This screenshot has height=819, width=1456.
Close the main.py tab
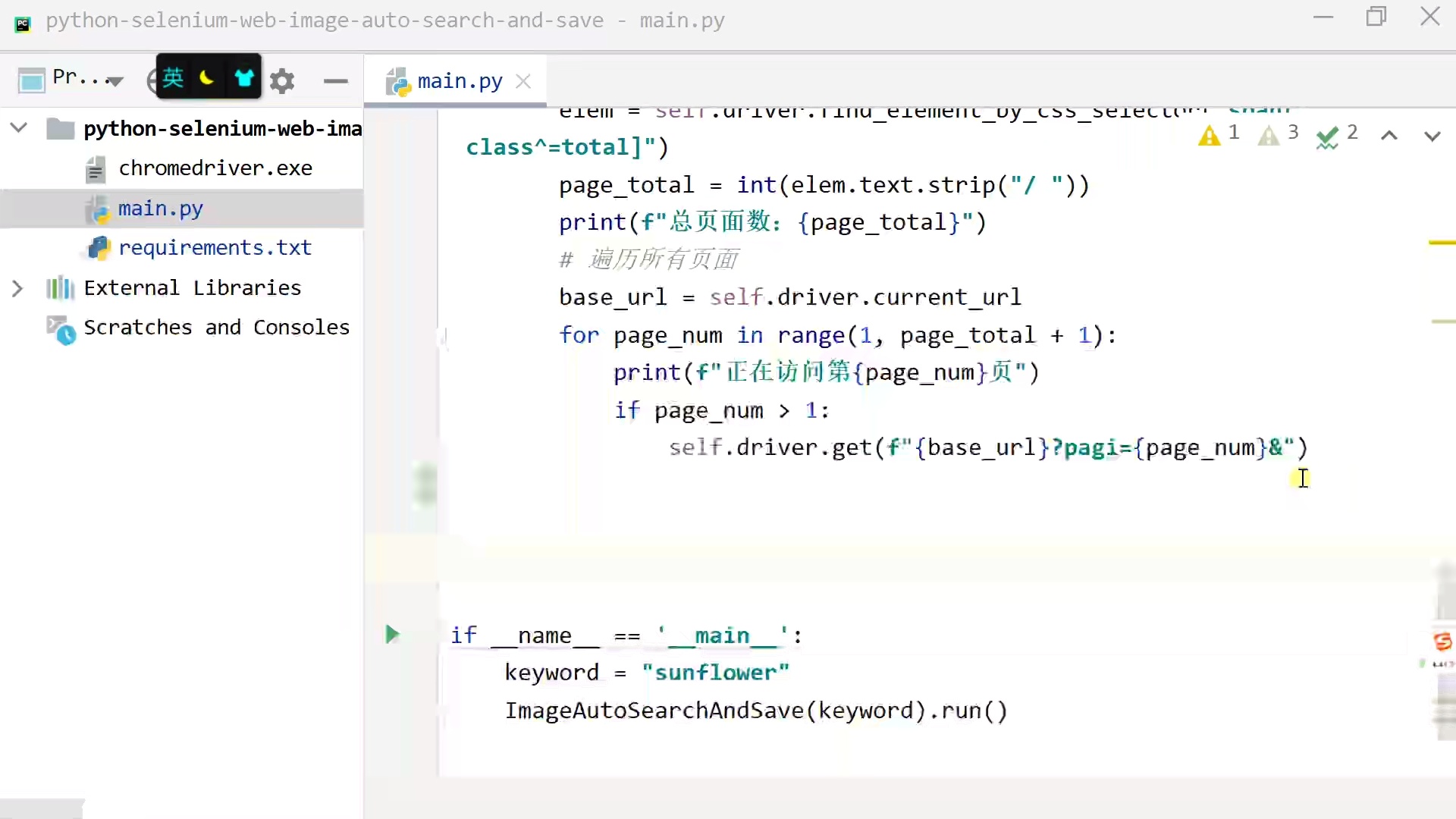coord(522,81)
